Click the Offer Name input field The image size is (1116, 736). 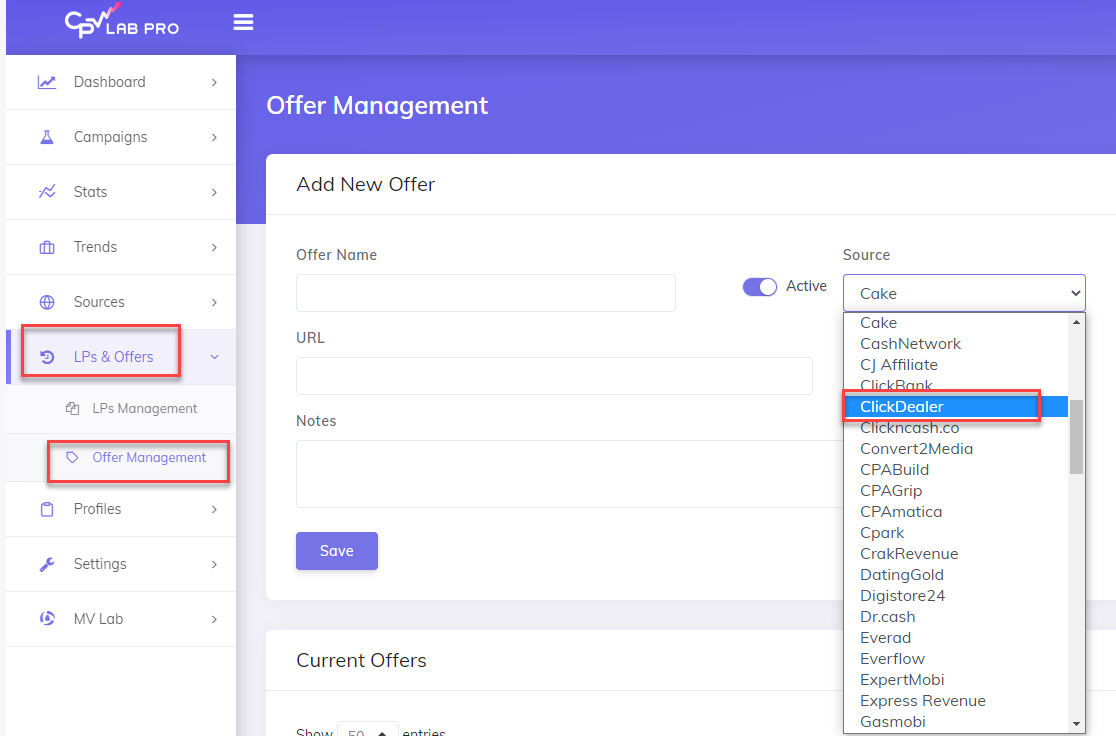point(485,293)
